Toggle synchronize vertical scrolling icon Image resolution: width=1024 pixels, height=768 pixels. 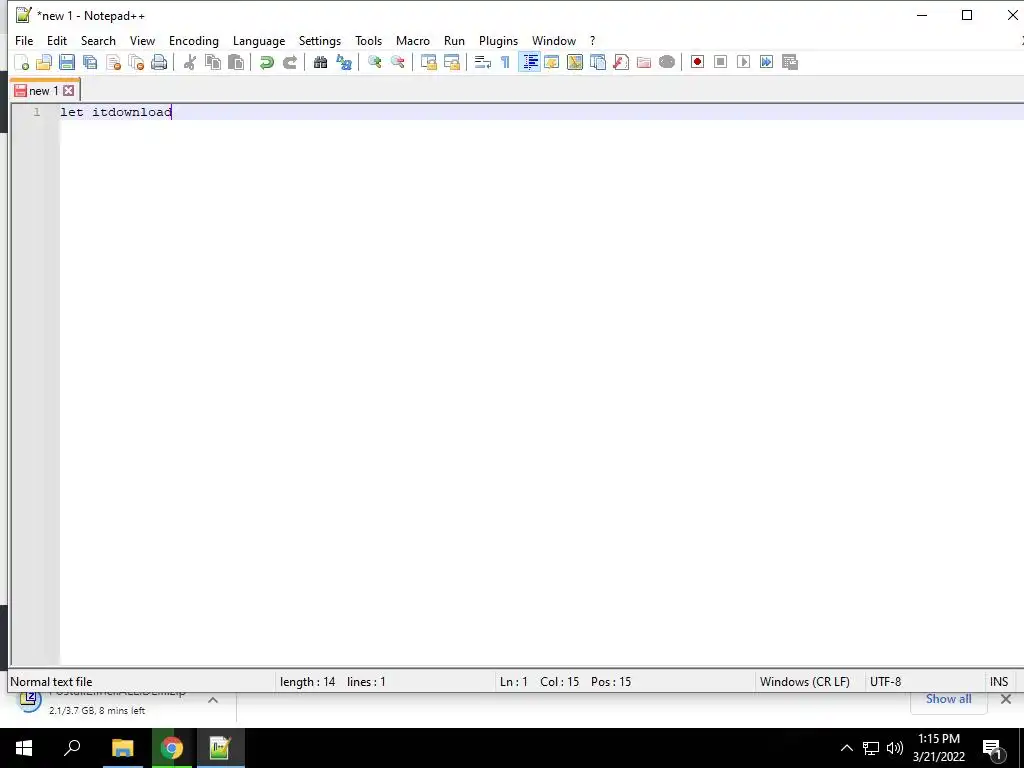pos(428,62)
